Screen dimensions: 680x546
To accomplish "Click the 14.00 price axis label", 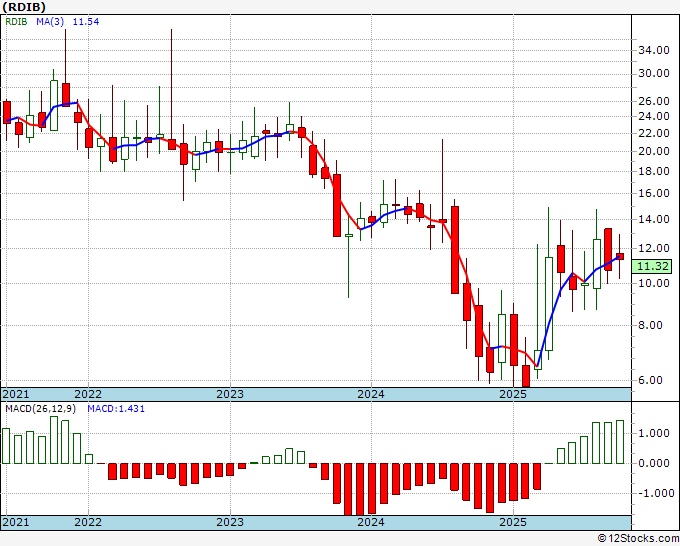I will tap(654, 219).
